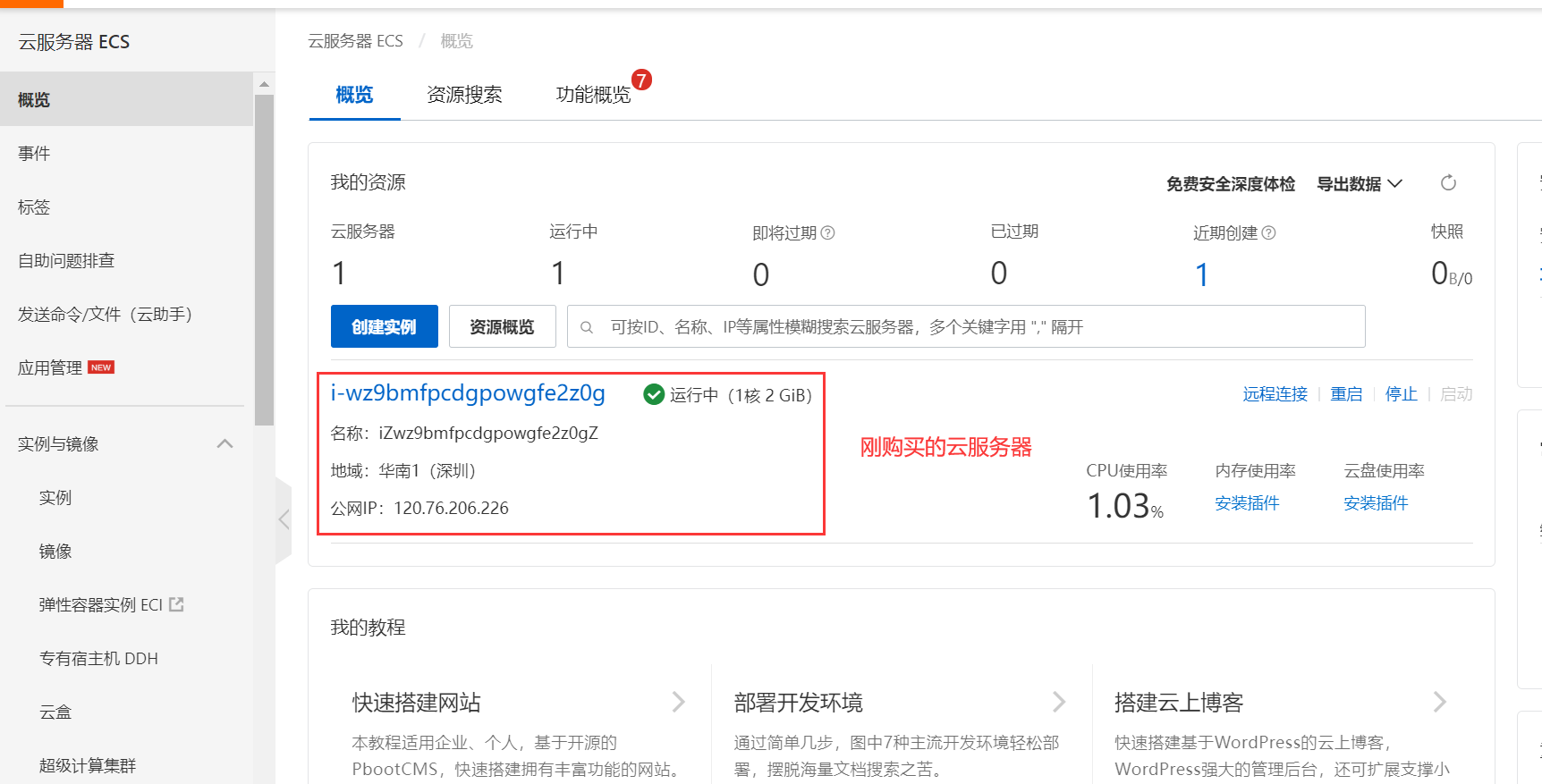The height and width of the screenshot is (784, 1542).
Task: Click the 运行中 status indicator icon
Action: [654, 394]
